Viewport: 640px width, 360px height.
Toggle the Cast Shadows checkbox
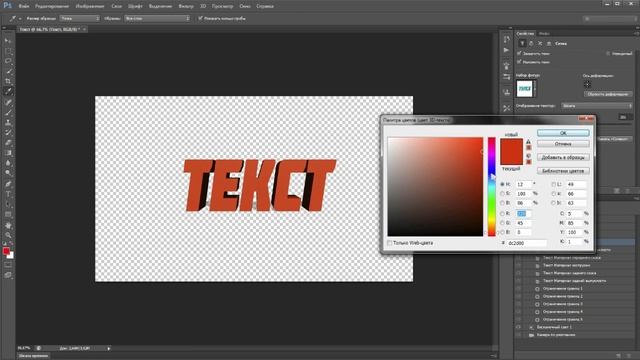point(519,62)
